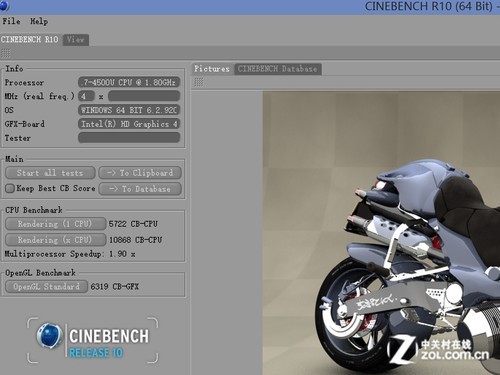The image size is (500, 375).
Task: Click the Start all tests button
Action: [x=50, y=173]
